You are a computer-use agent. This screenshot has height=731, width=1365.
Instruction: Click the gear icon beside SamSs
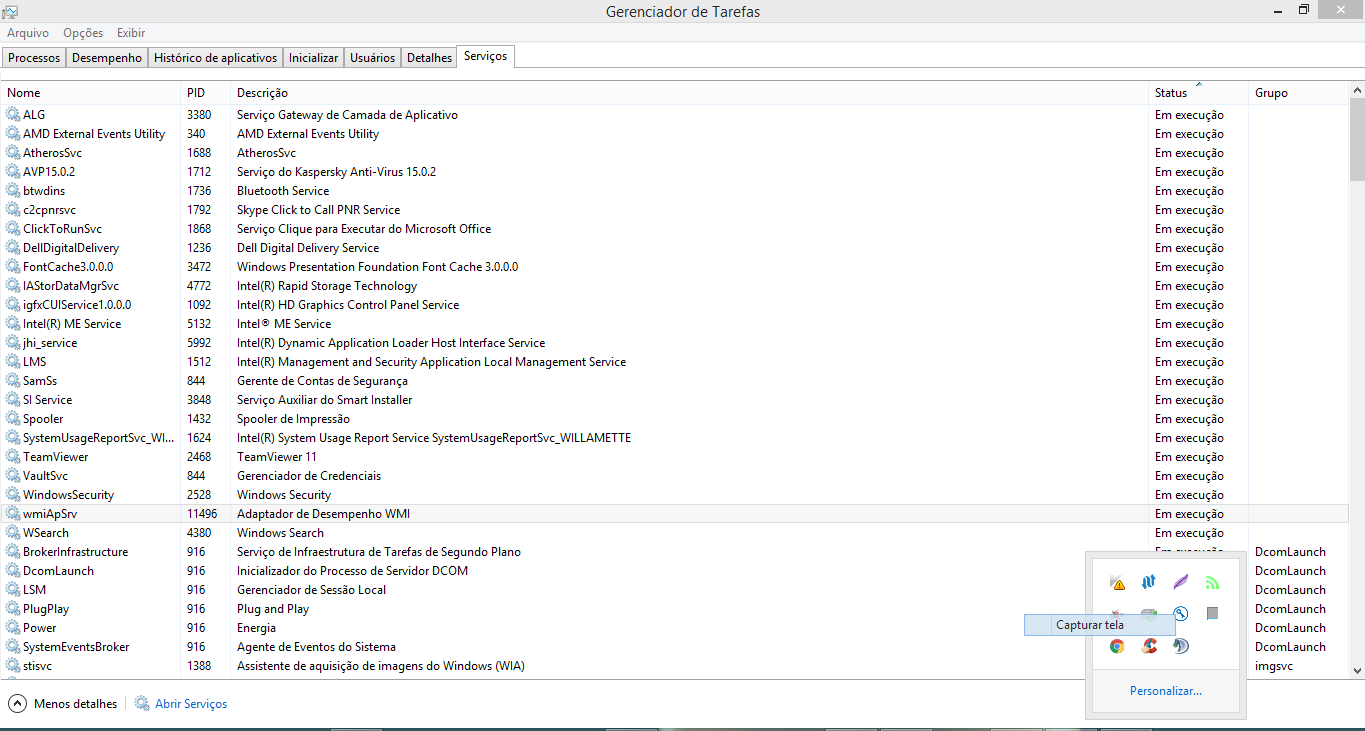[x=13, y=381]
